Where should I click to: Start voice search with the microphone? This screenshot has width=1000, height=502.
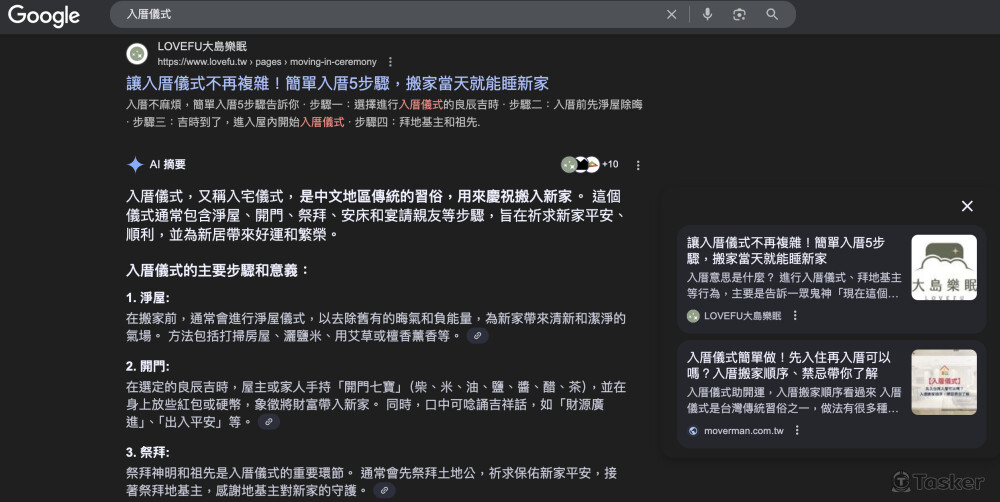(707, 15)
